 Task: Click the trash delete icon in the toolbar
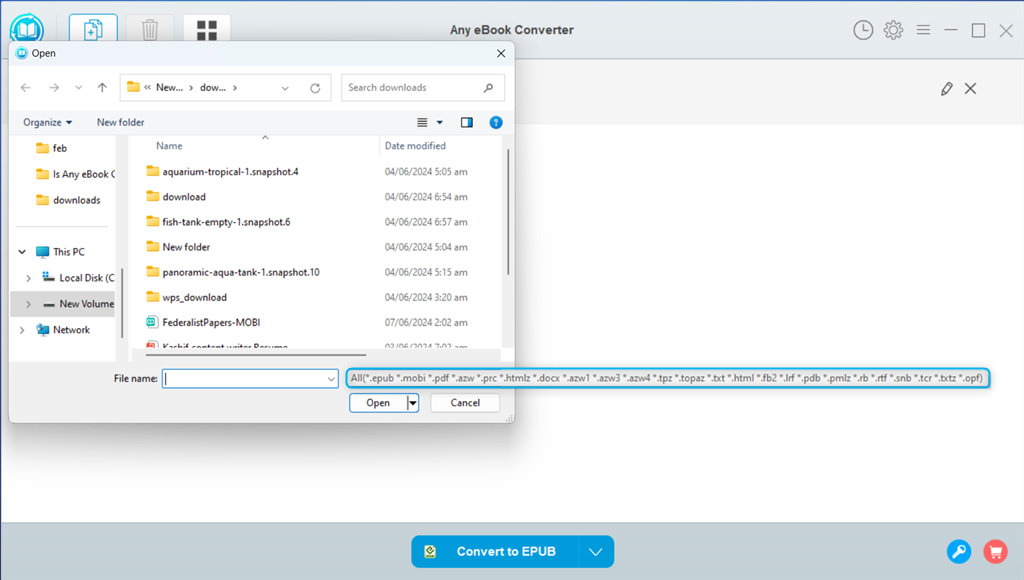click(150, 29)
